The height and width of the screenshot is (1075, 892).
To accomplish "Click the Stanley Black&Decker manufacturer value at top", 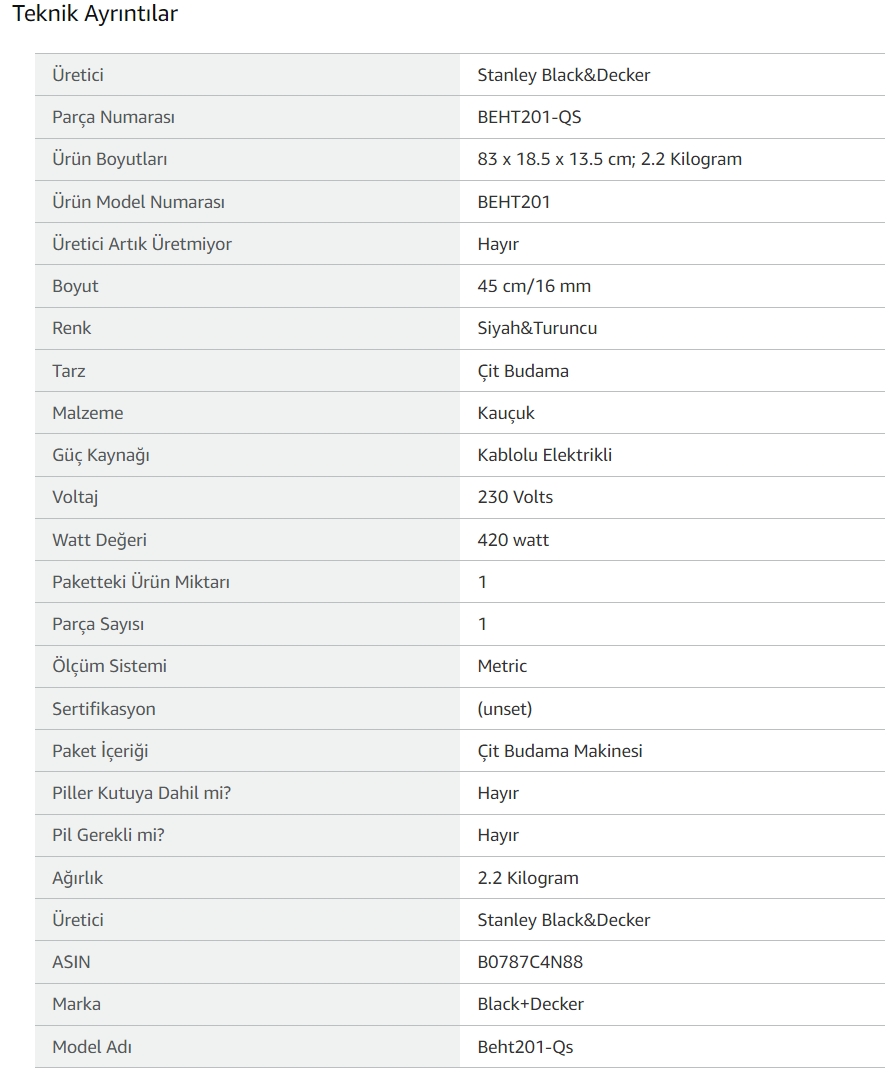I will coord(564,75).
